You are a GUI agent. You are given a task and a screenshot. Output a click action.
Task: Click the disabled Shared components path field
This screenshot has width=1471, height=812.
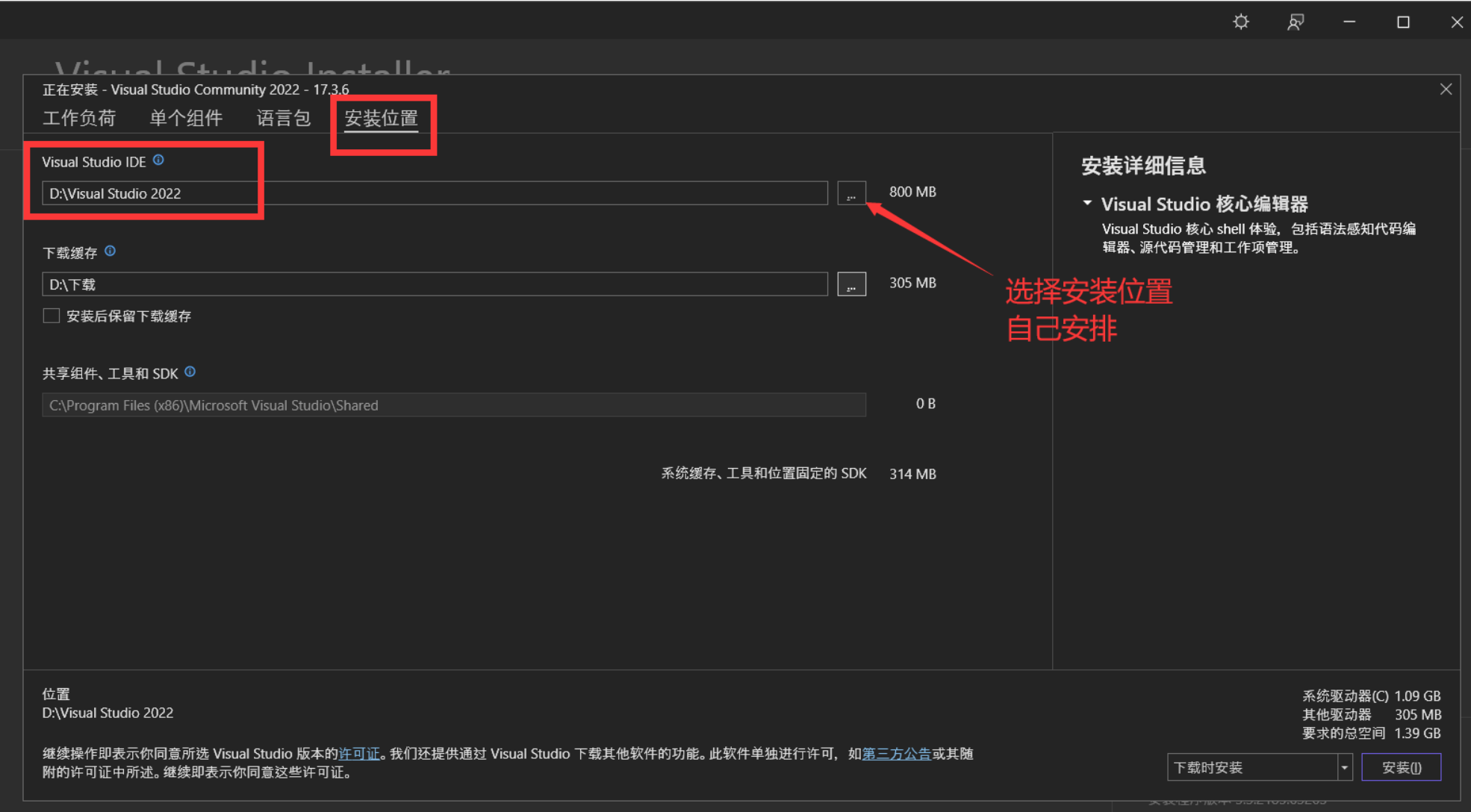click(454, 405)
